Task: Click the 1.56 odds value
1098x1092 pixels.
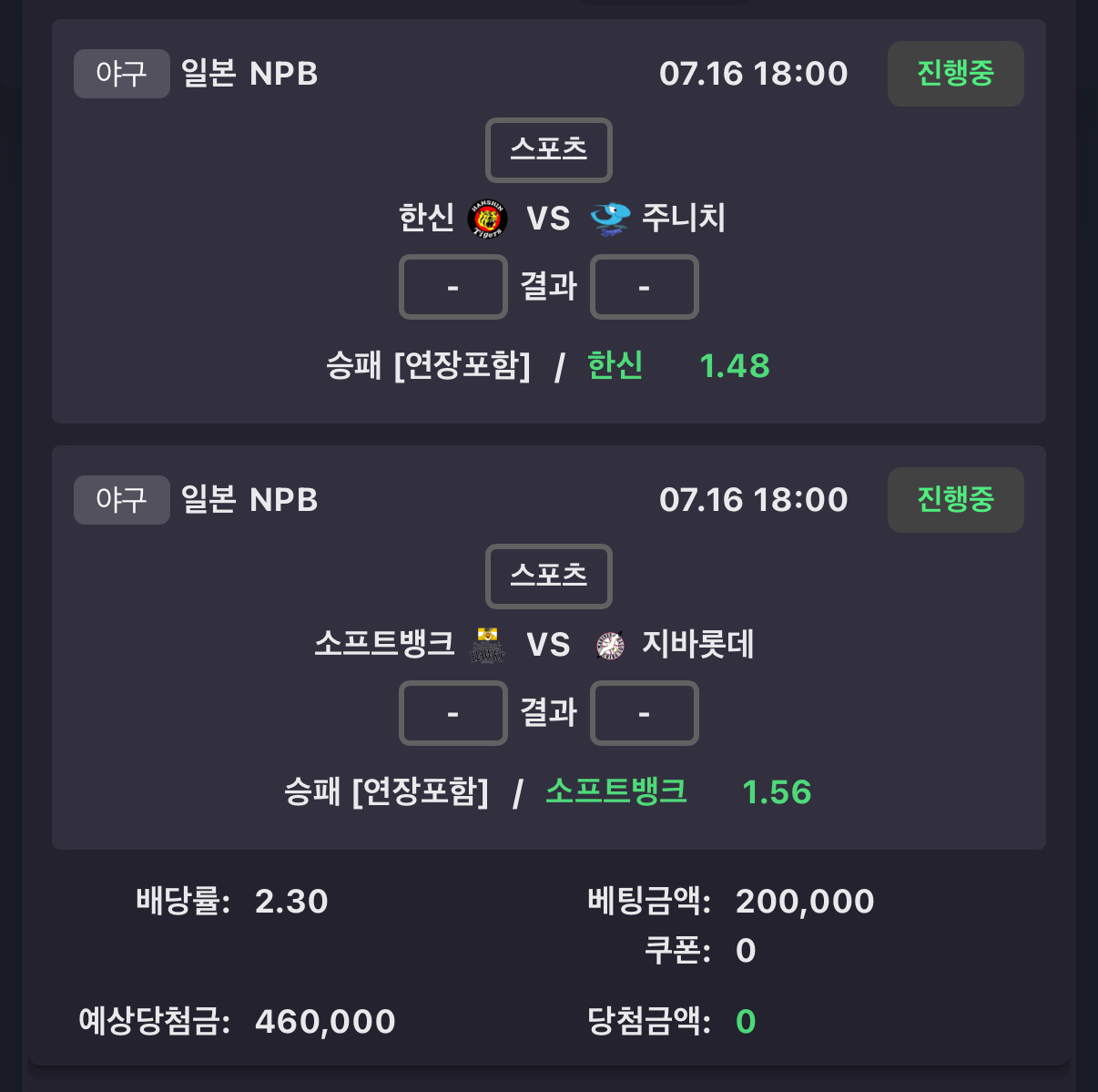Action: pyautogui.click(x=777, y=792)
